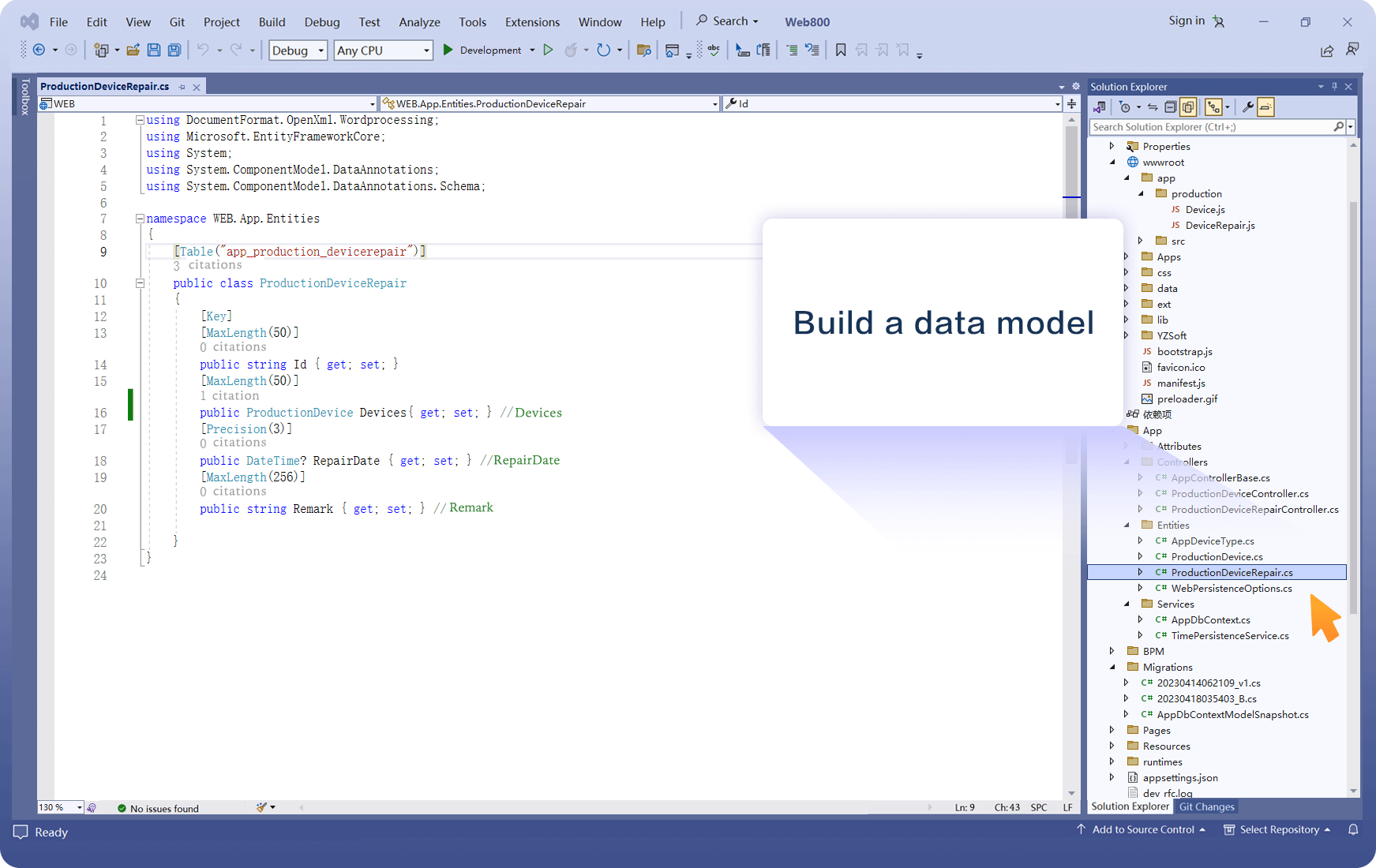
Task: Open the Debug configuration dropdown
Action: (x=298, y=51)
